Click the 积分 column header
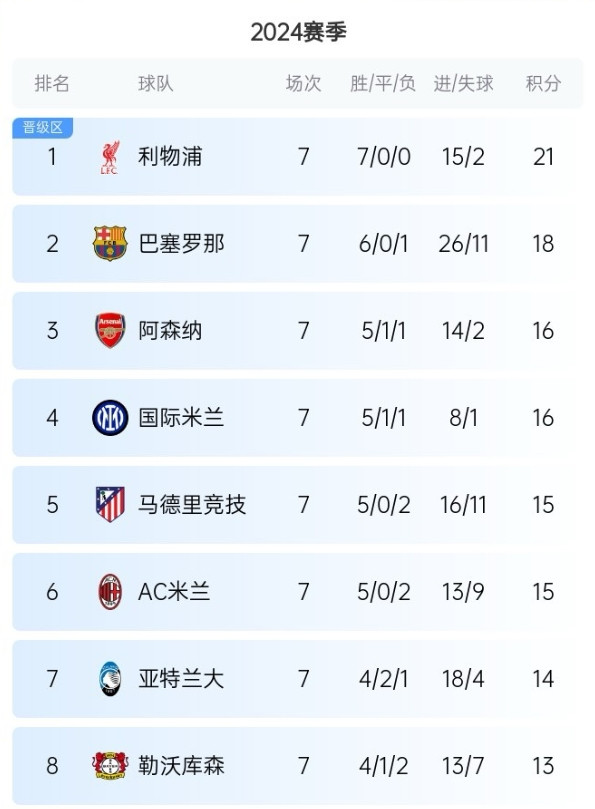595x809 pixels. 543,84
